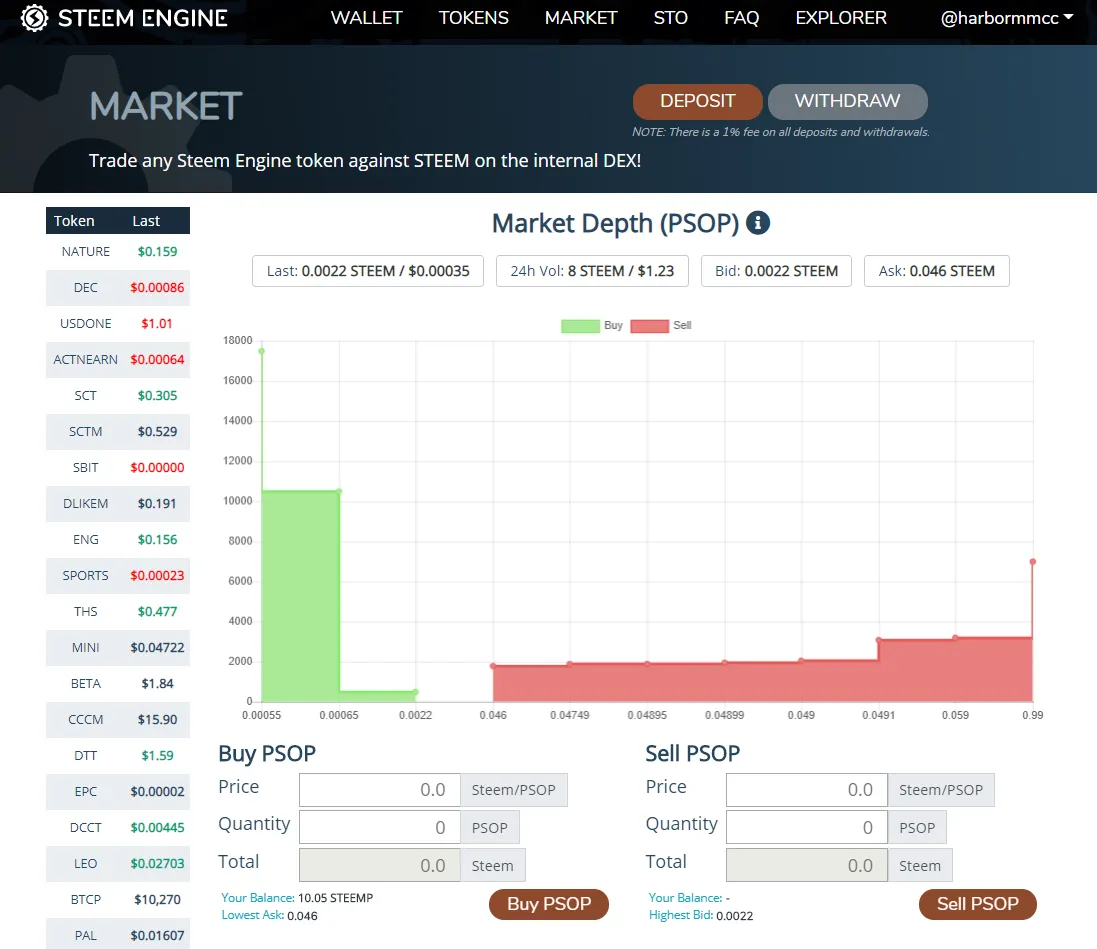Click the green buy depth area
The image size is (1097, 949).
pos(301,596)
